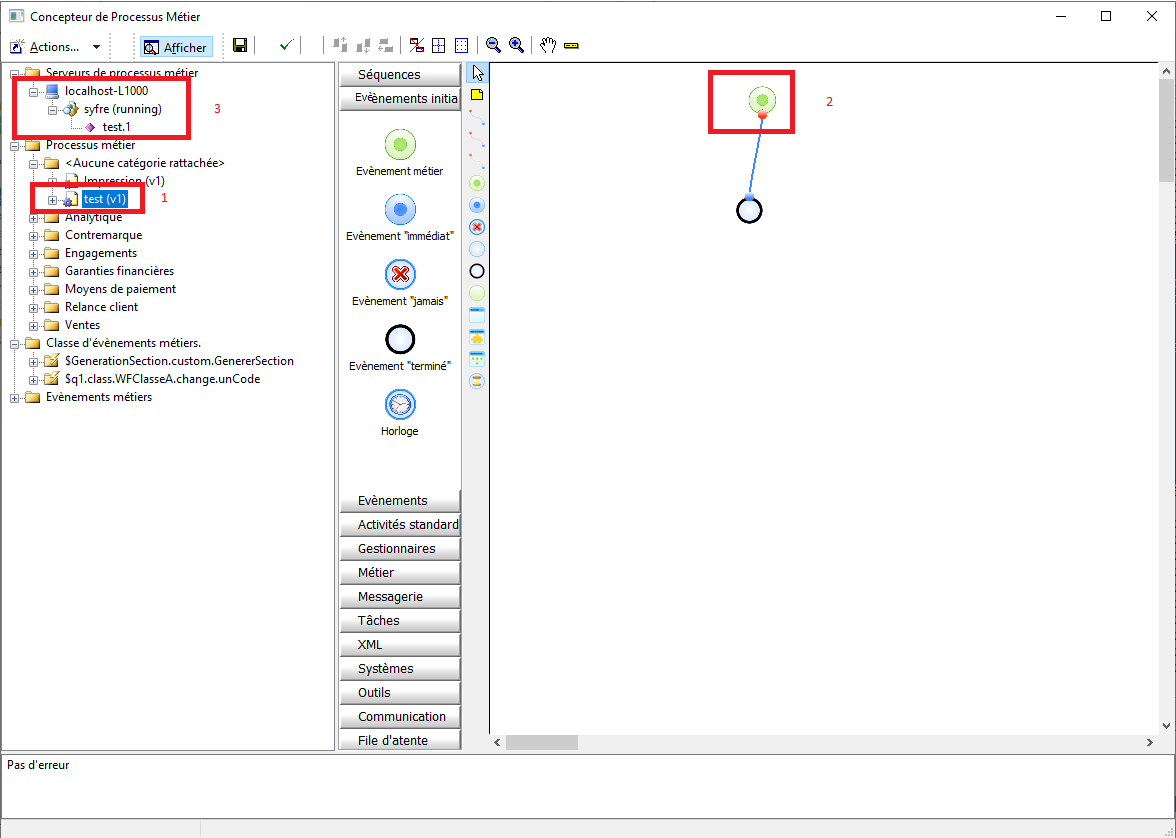This screenshot has width=1176, height=838.
Task: Click the red crossed-out toolbar icon
Action: point(417,46)
